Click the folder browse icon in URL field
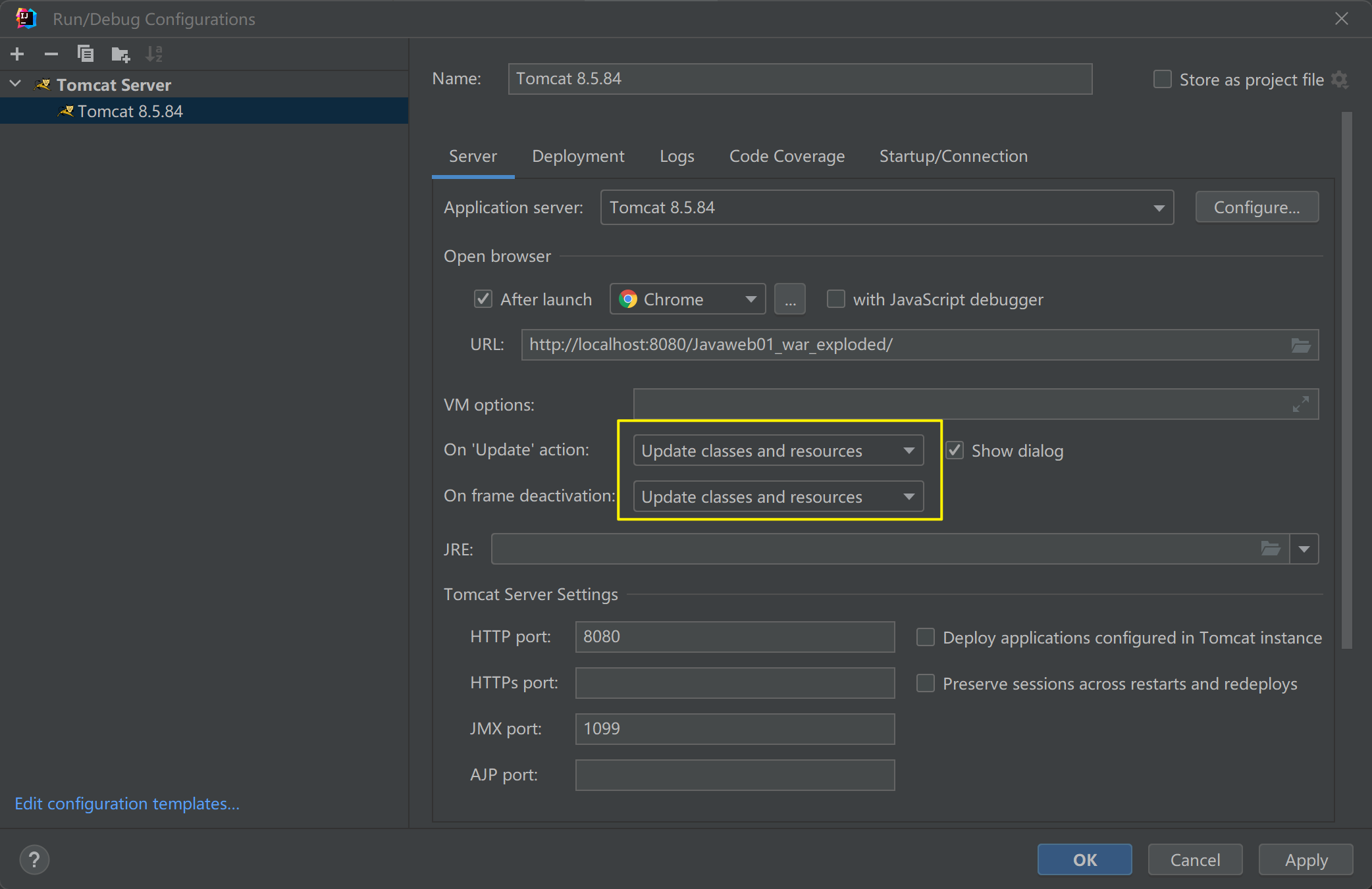Image resolution: width=1372 pixels, height=889 pixels. tap(1300, 345)
